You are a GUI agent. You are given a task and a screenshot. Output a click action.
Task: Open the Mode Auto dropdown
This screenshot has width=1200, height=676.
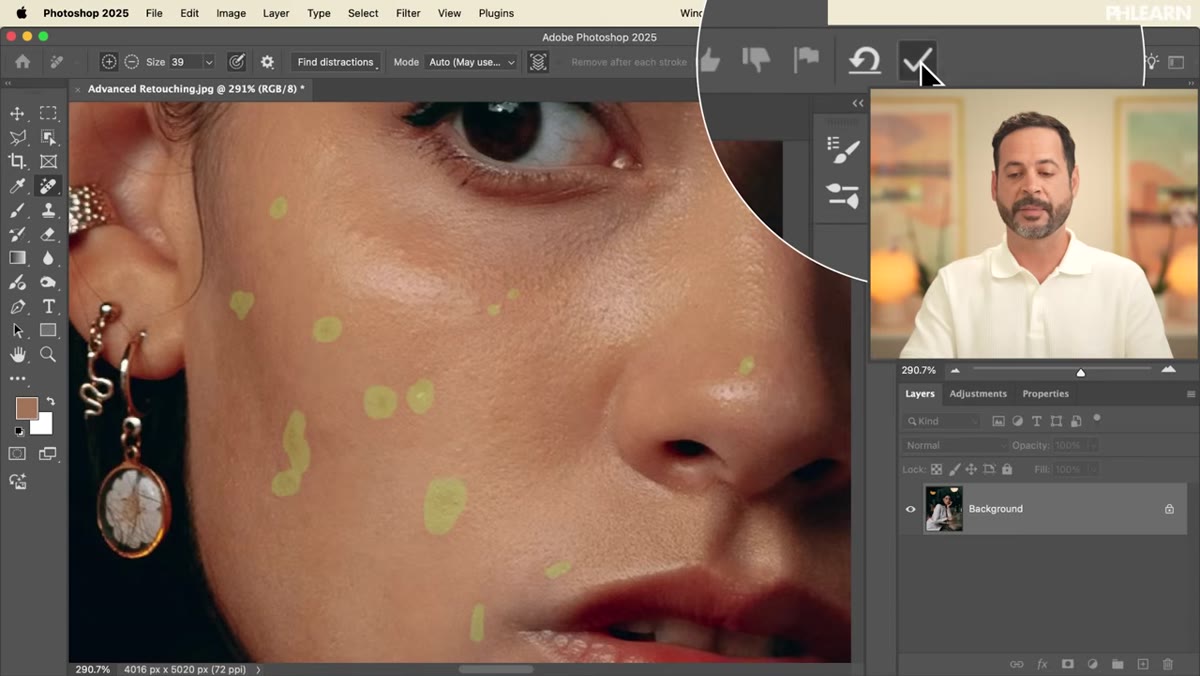pos(470,62)
